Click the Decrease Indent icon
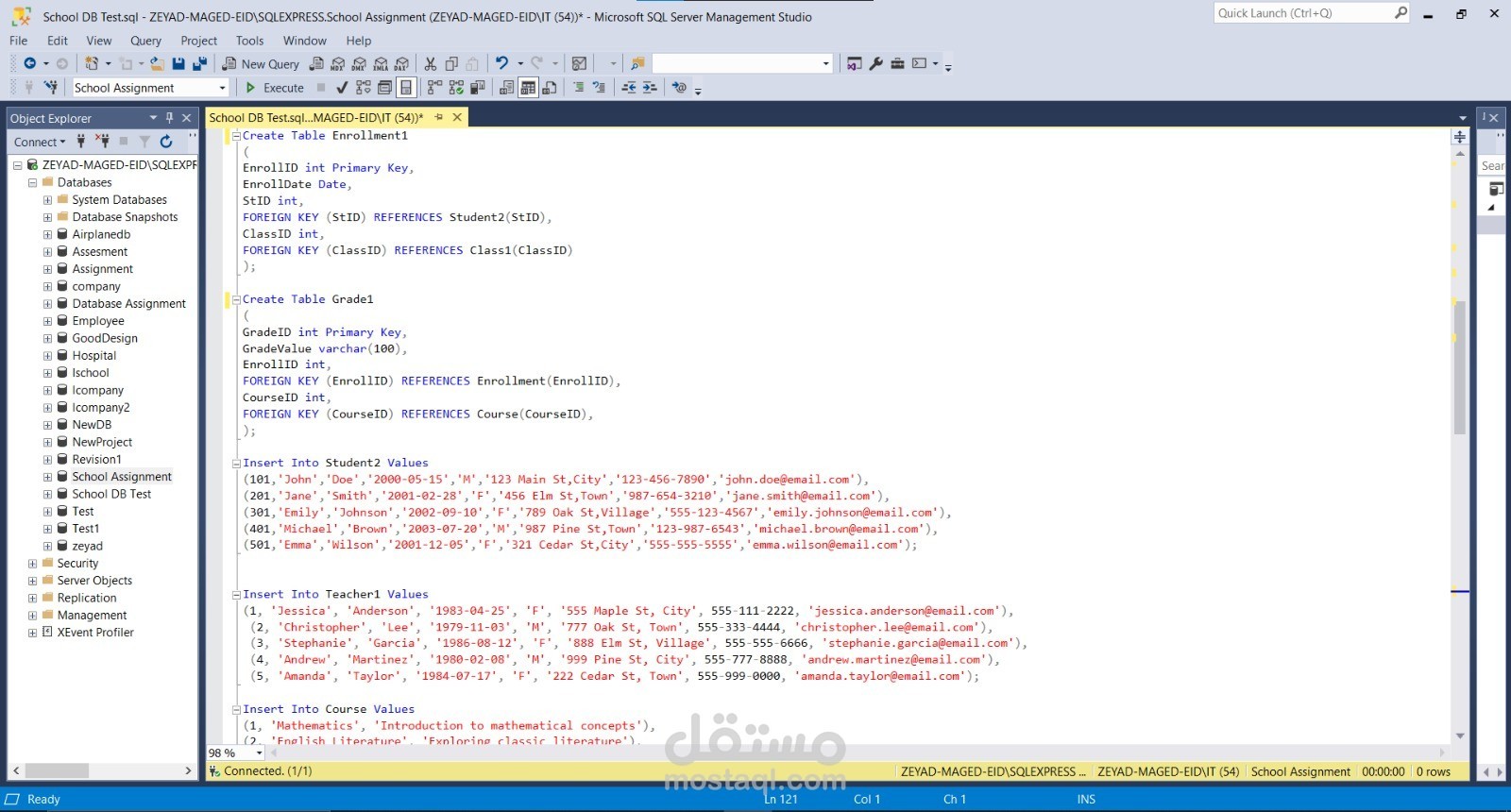Image resolution: width=1511 pixels, height=812 pixels. coord(629,88)
